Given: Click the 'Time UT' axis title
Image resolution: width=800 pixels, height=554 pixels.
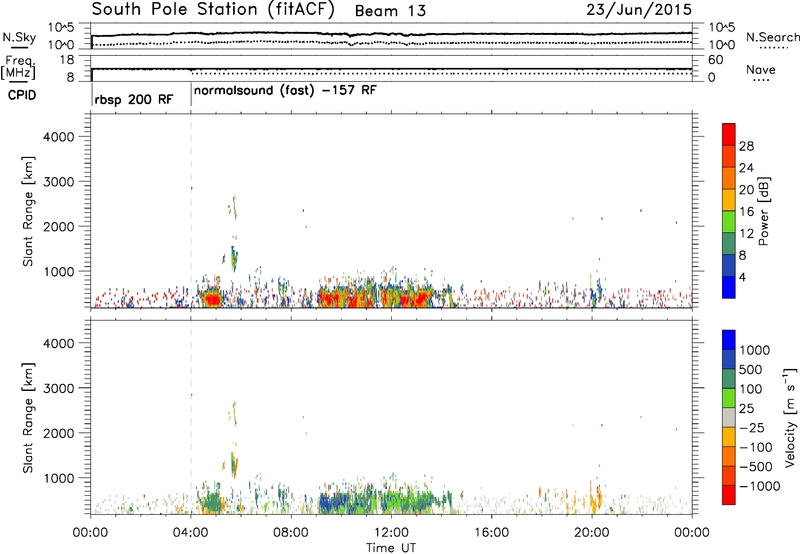Looking at the screenshot, I should coord(391,548).
